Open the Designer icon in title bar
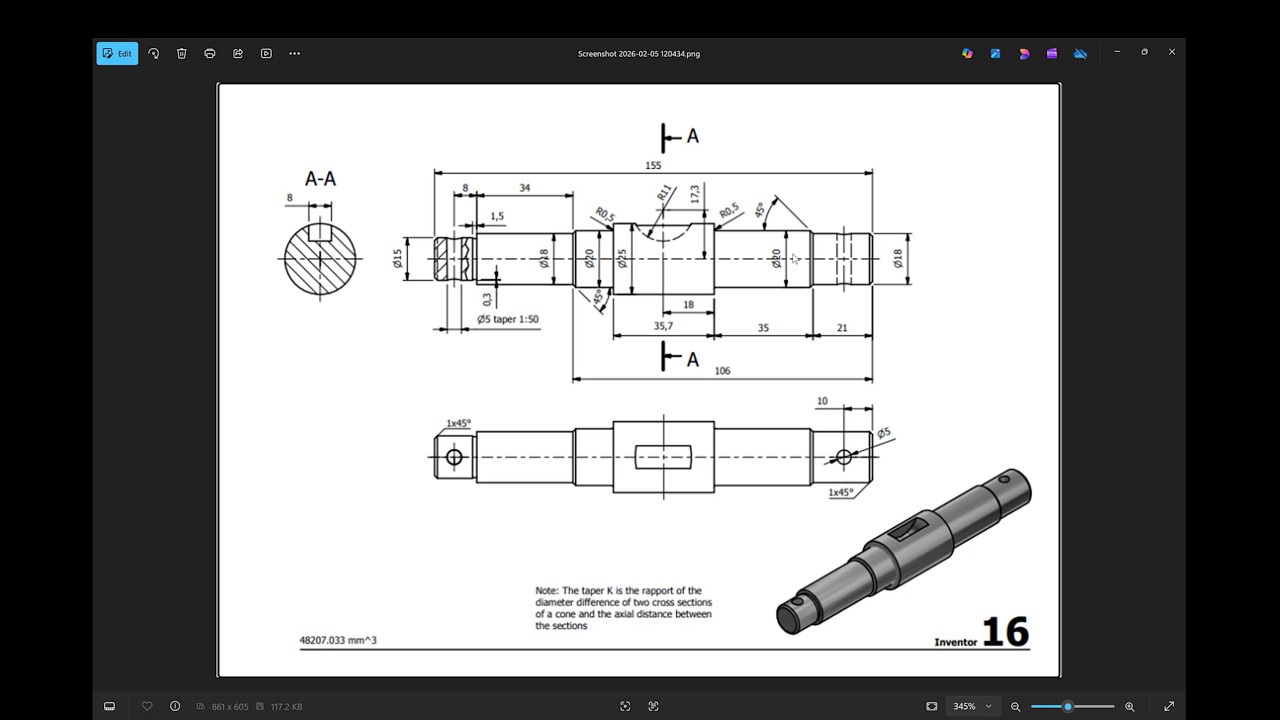This screenshot has width=1280, height=720. click(x=1024, y=53)
